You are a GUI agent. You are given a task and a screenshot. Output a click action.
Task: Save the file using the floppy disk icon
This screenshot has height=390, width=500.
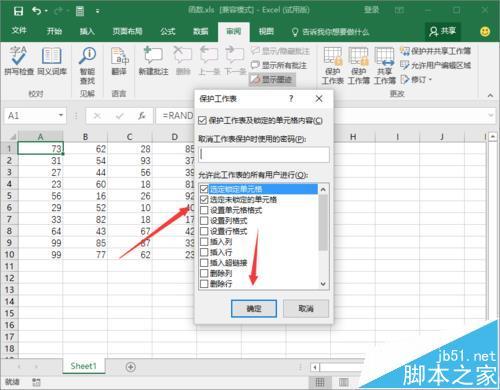[x=18, y=11]
